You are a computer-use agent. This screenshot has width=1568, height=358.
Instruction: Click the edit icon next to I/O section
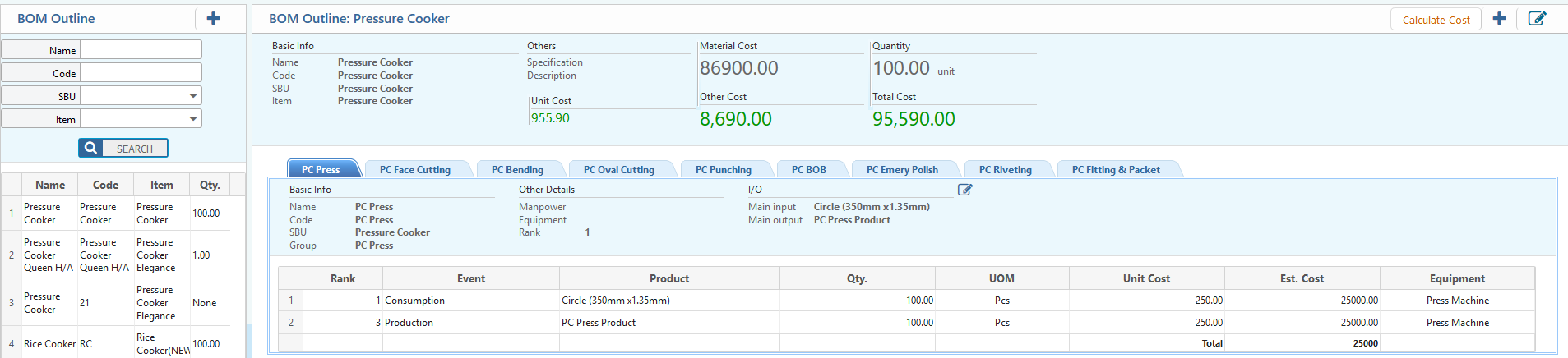coord(965,190)
